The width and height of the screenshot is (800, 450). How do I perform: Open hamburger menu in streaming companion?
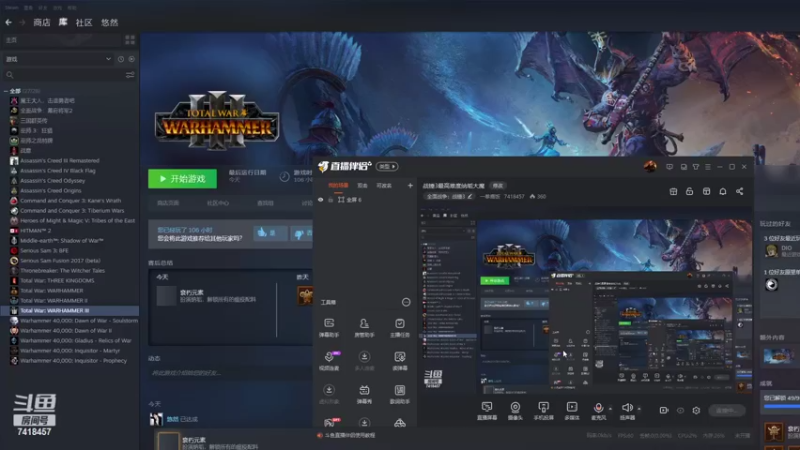pos(708,167)
